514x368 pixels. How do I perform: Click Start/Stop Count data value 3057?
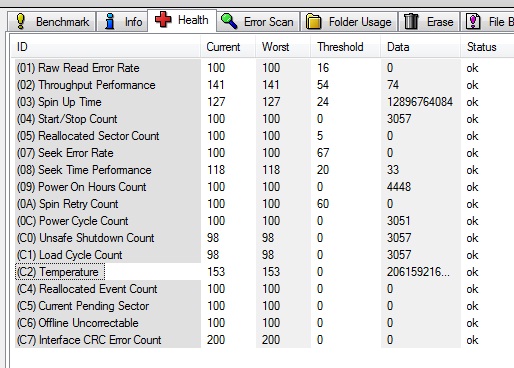click(x=399, y=119)
